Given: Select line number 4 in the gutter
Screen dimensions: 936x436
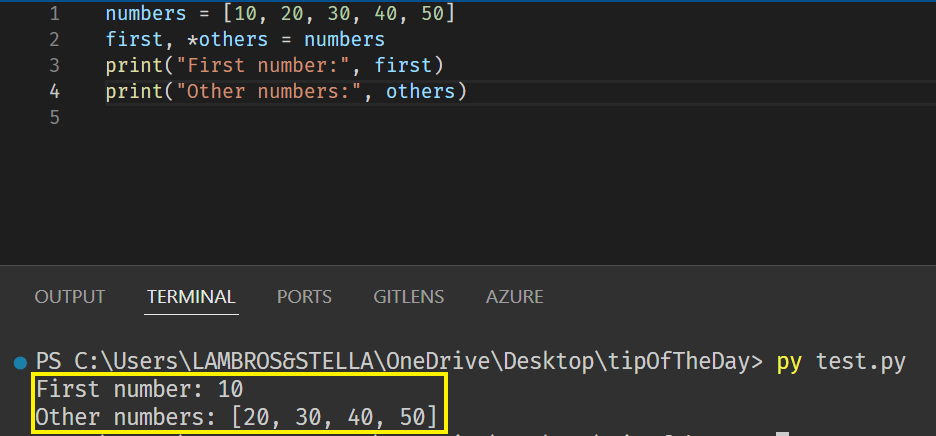Looking at the screenshot, I should (x=53, y=92).
